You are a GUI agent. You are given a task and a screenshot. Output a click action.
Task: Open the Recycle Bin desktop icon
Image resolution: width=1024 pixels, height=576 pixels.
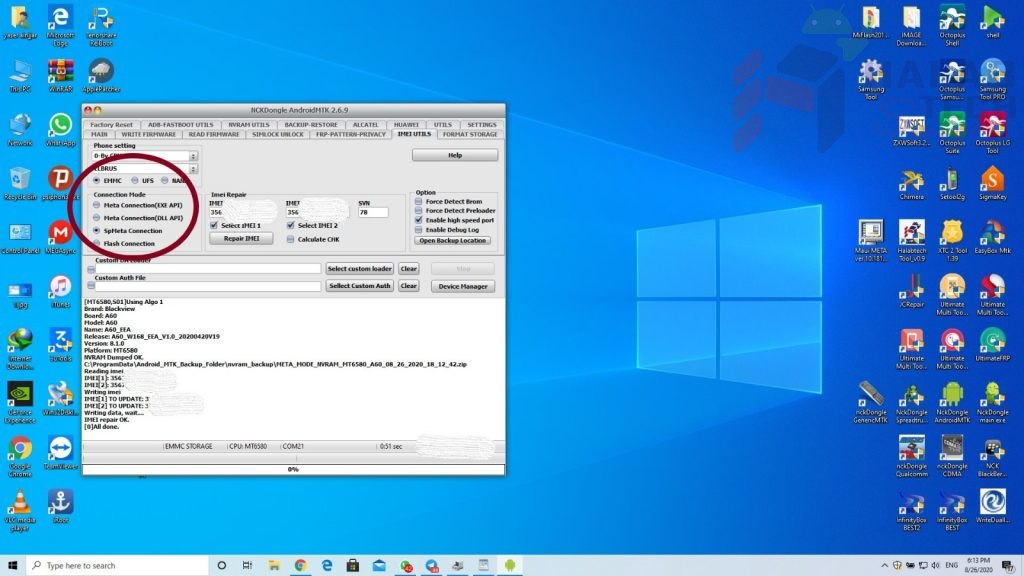coord(20,183)
